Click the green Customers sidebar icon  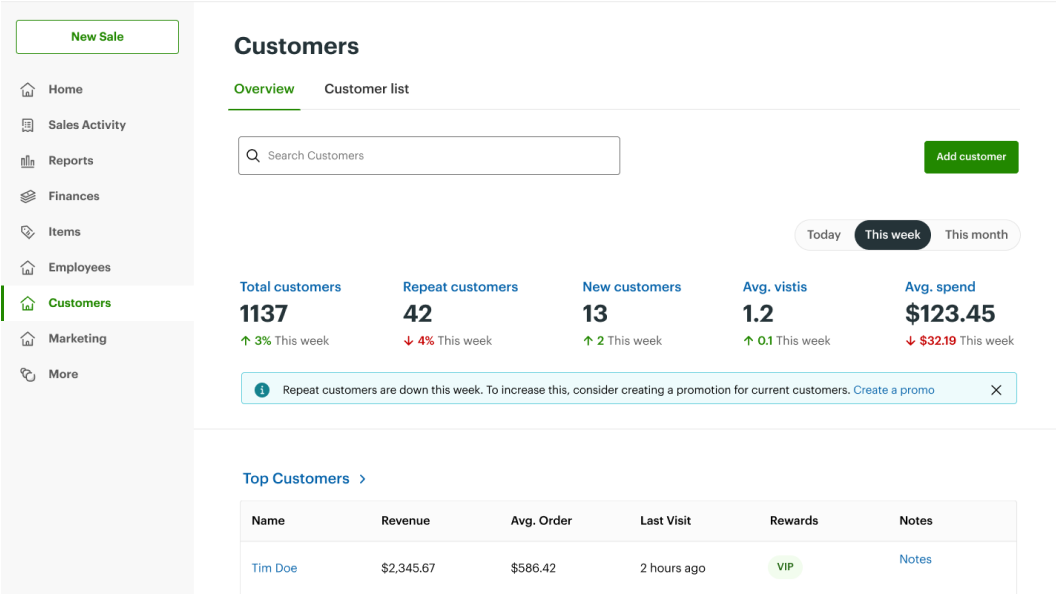click(x=28, y=303)
